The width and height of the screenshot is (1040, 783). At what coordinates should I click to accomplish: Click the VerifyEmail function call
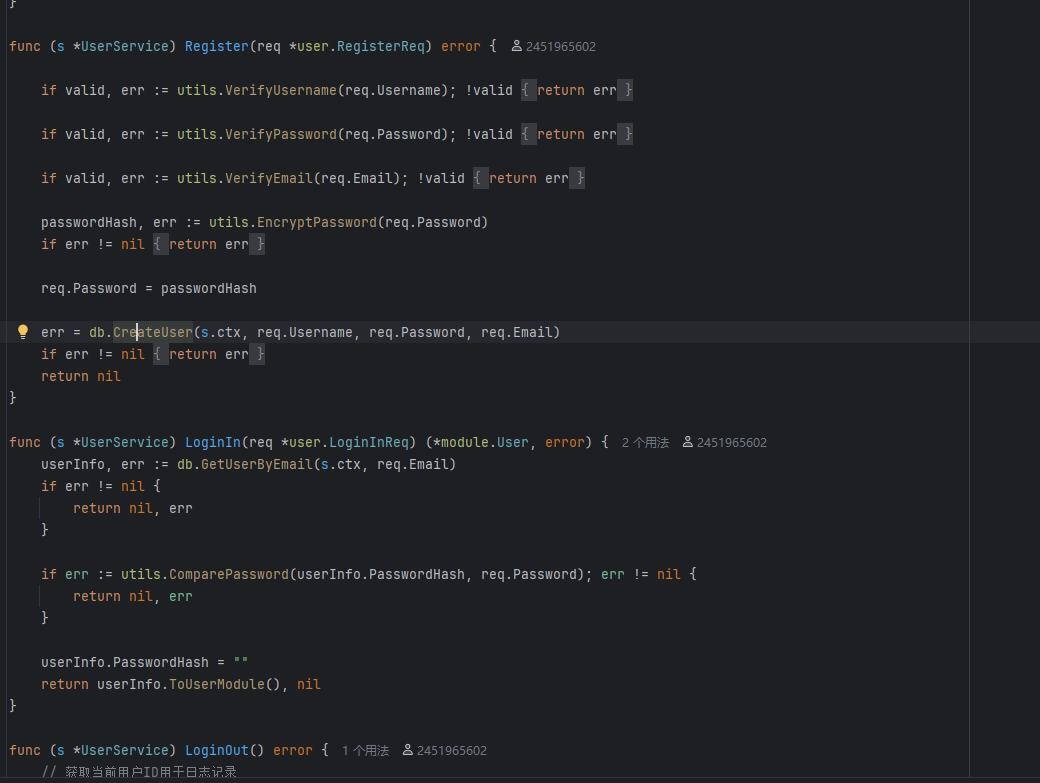point(269,178)
